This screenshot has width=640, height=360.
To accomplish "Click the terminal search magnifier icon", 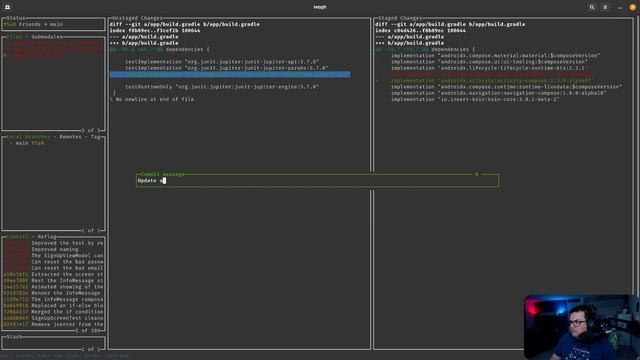I will [592, 7].
